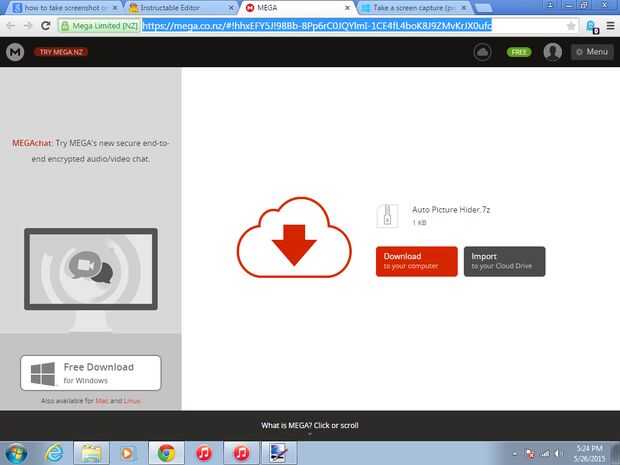The height and width of the screenshot is (465, 620).
Task: Close the how to take screenshot tab
Action: point(115,8)
